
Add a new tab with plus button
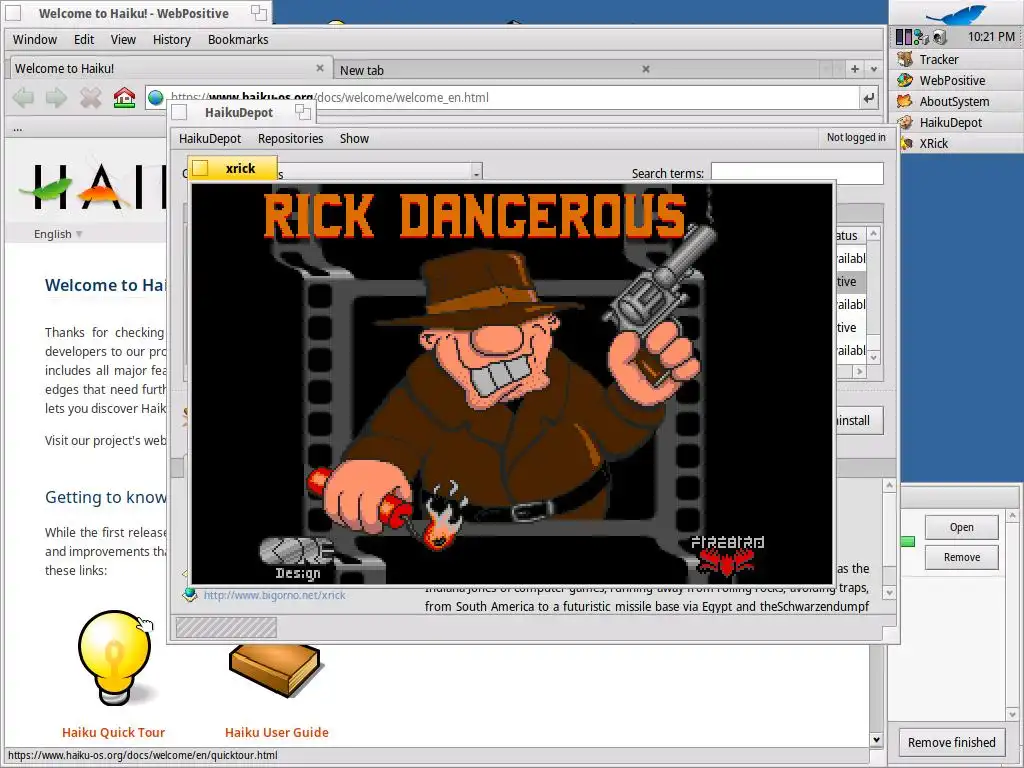854,69
